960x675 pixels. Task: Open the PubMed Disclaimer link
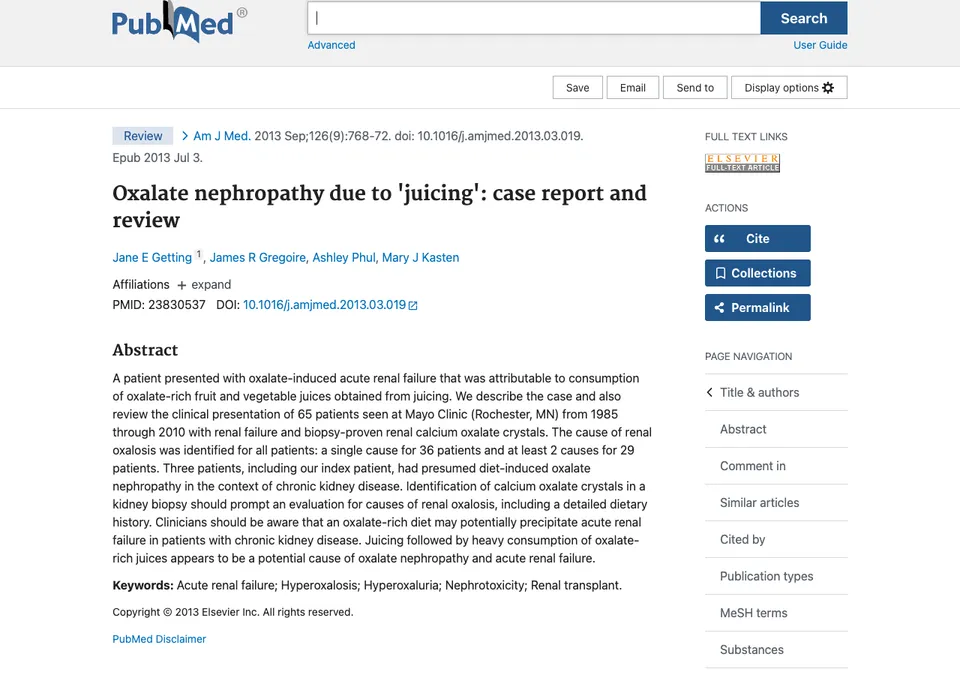159,639
